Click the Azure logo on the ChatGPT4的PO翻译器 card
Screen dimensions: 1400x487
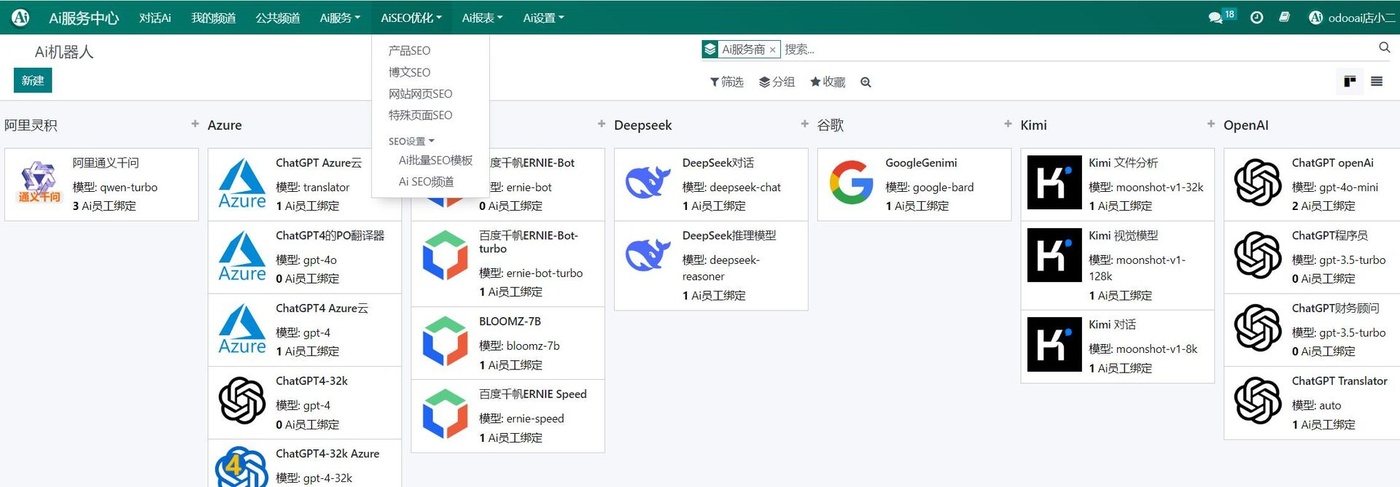pos(242,256)
